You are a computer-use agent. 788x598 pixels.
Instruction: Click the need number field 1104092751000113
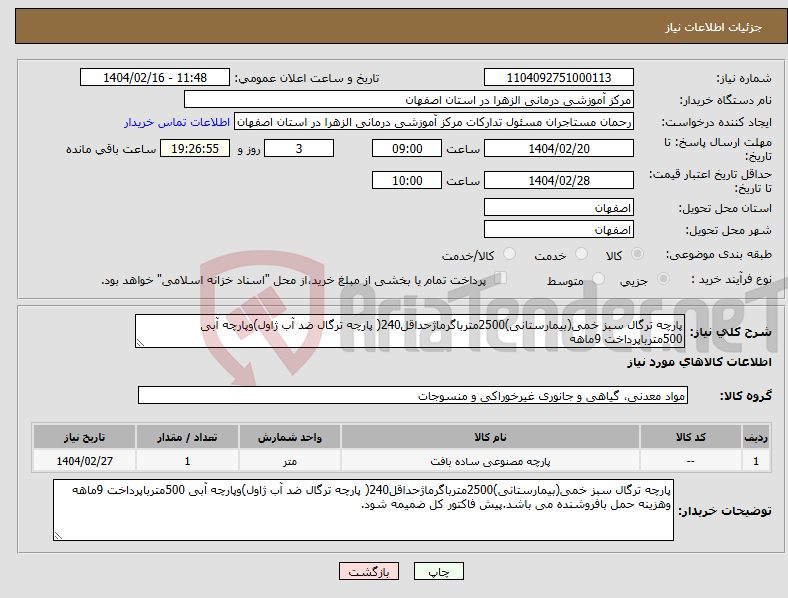coord(559,77)
